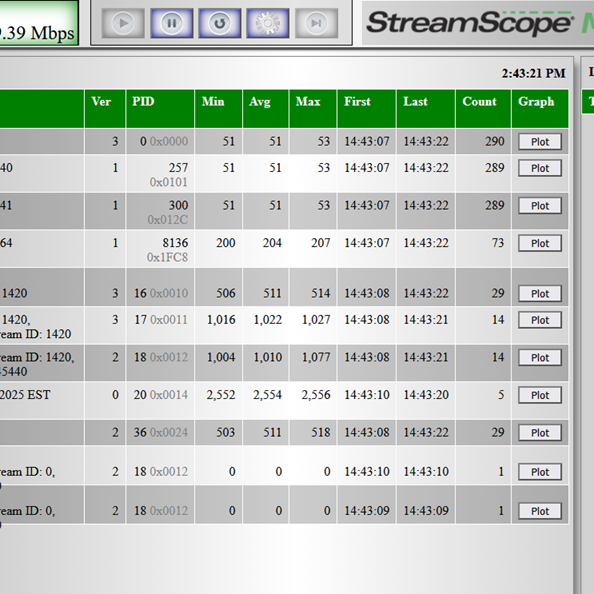Click the Min value 506
Screen dimensions: 594x594
click(x=225, y=293)
